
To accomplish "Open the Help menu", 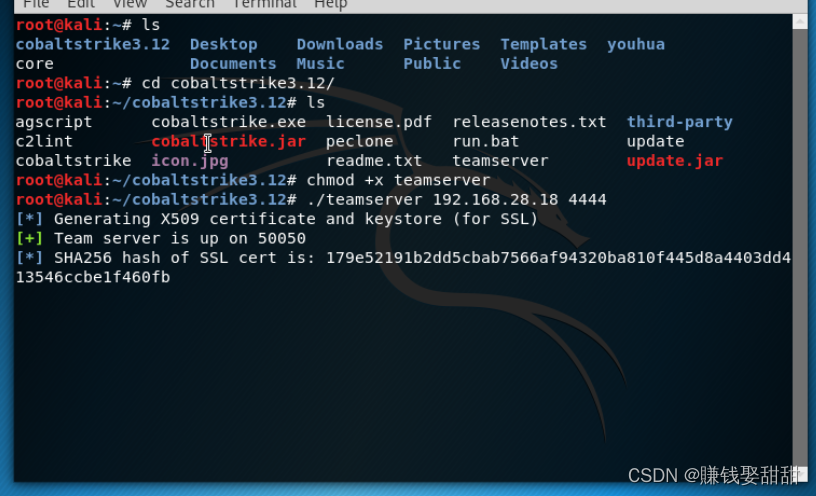I will tap(330, 4).
